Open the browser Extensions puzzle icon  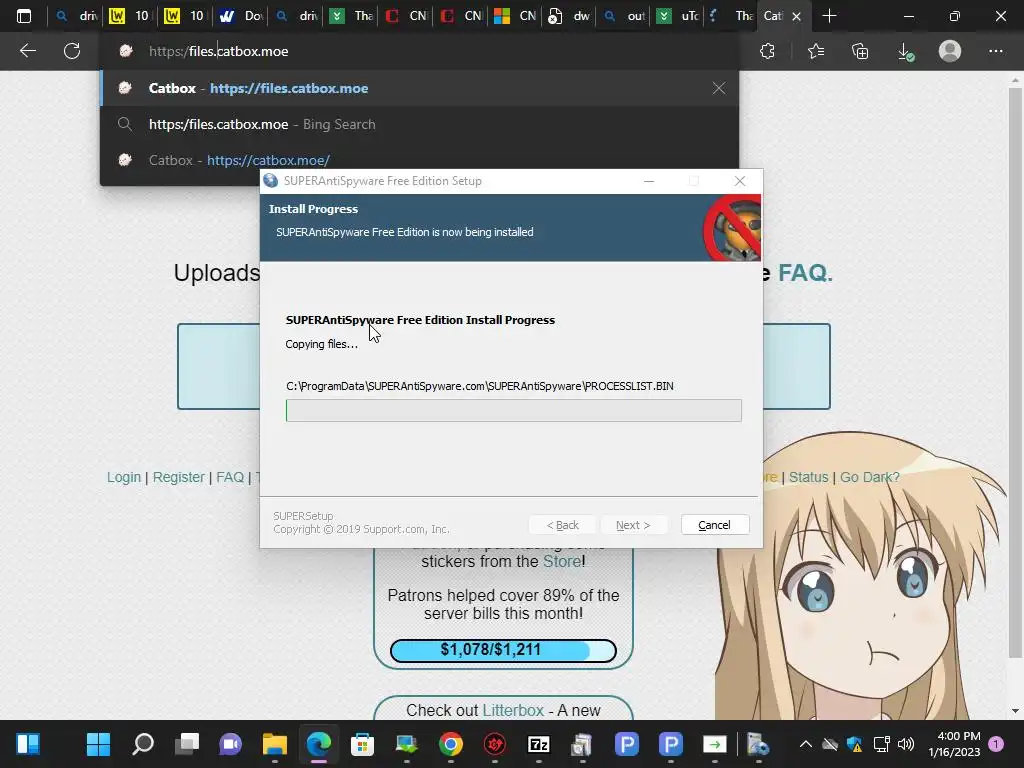click(x=767, y=51)
